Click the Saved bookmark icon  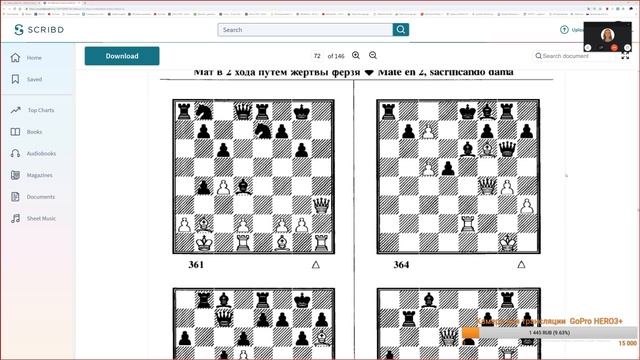tap(16, 79)
